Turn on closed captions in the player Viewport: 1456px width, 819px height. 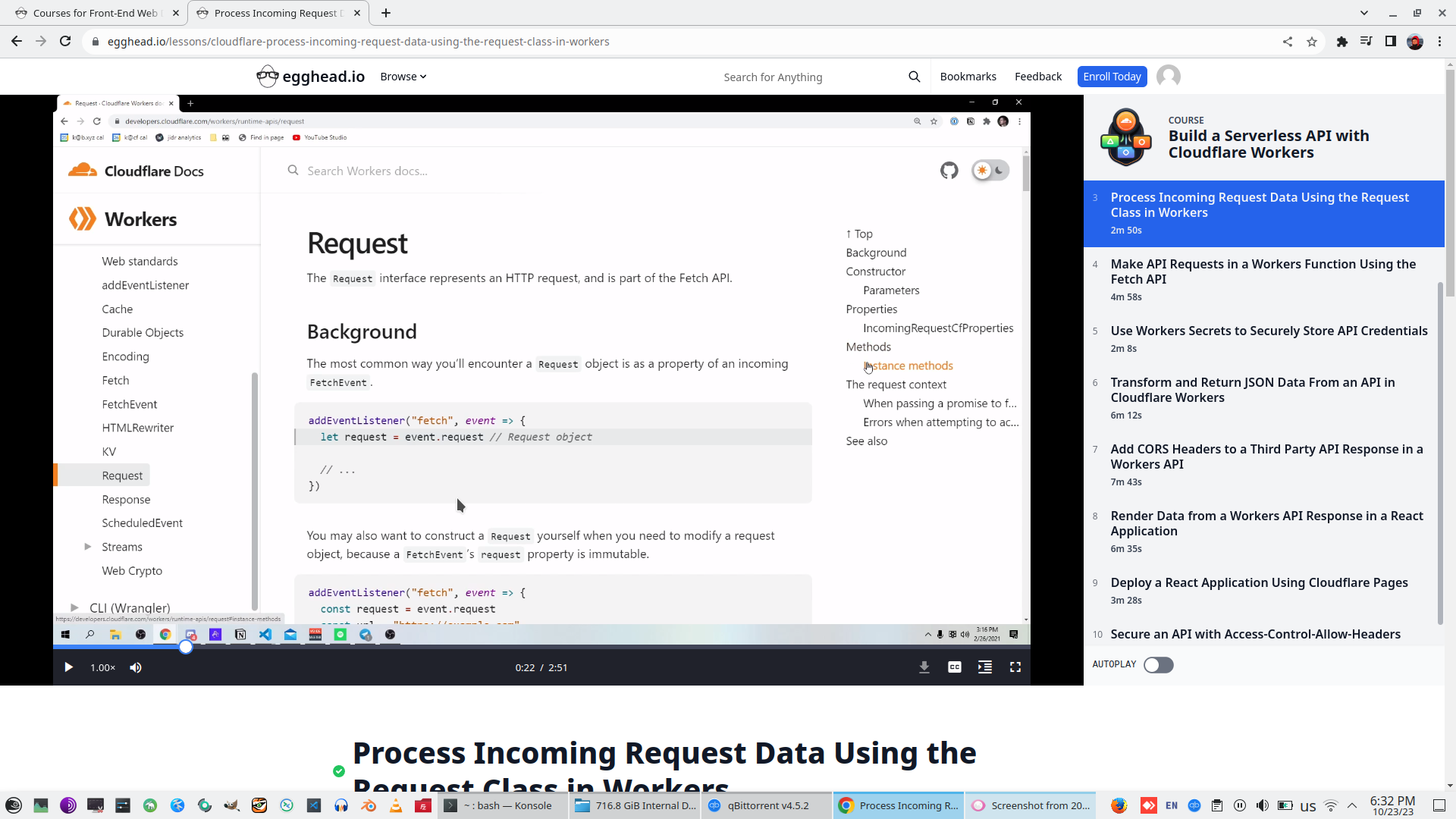coord(955,667)
